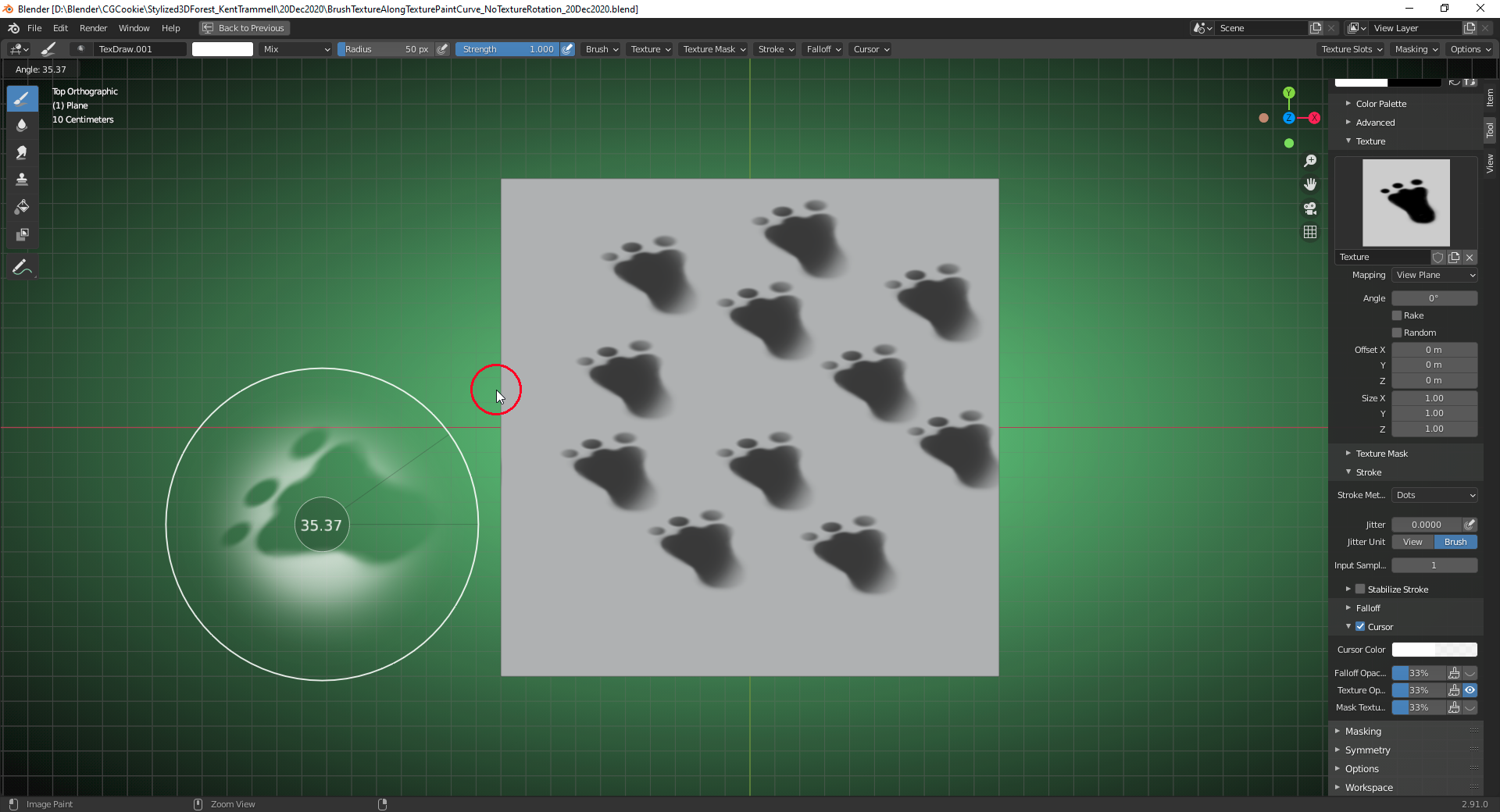Viewport: 1500px width, 812px height.
Task: Toggle the Mask Texture visibility icon
Action: (1470, 707)
